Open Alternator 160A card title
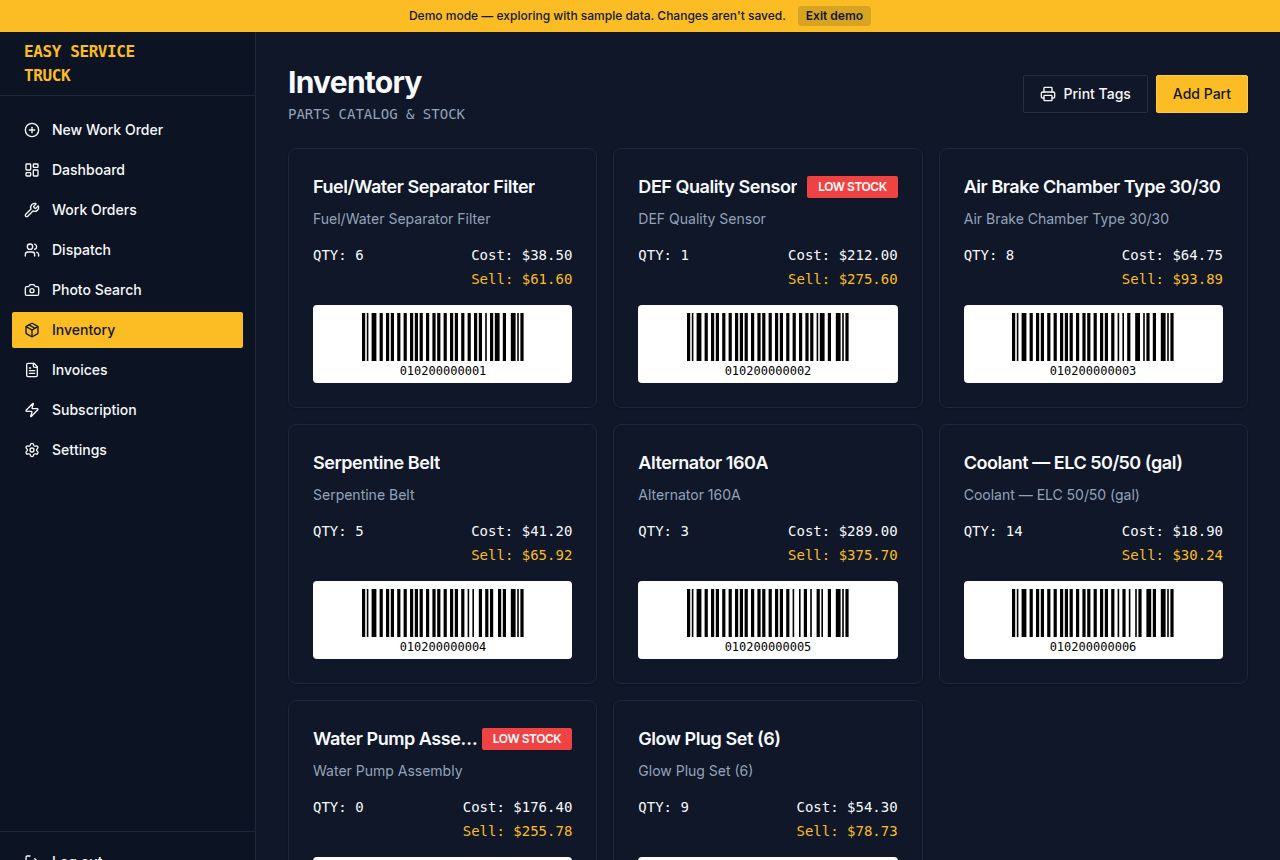The height and width of the screenshot is (860, 1280). pos(703,463)
